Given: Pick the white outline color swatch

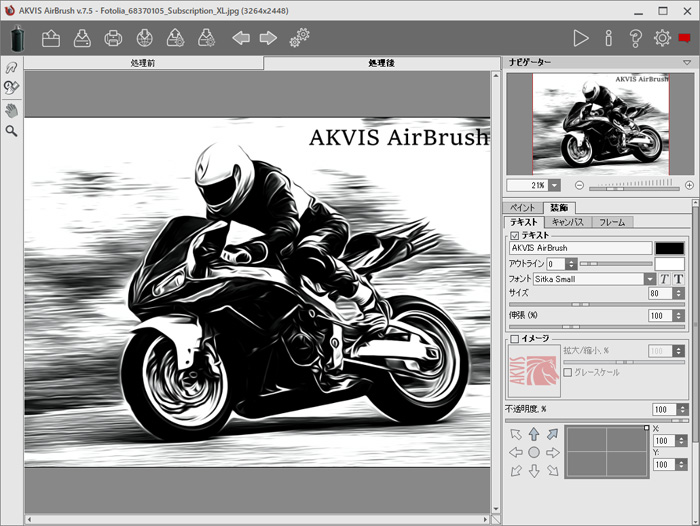Looking at the screenshot, I should [670, 264].
